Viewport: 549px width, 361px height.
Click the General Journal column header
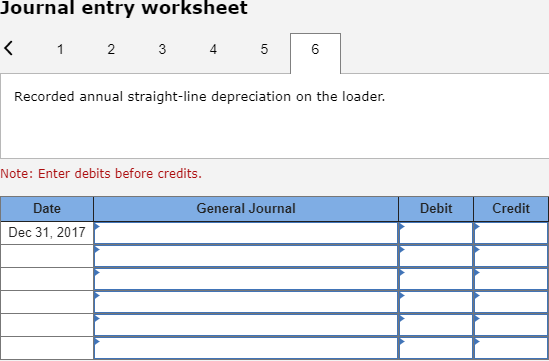coord(246,209)
